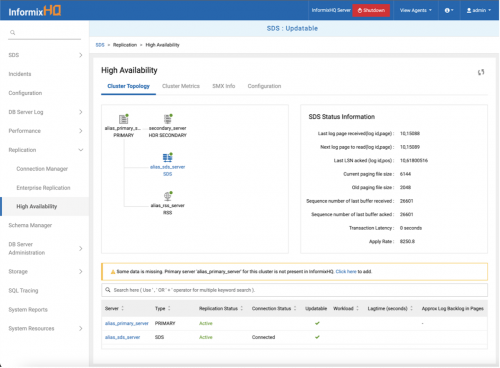
Task: Open the admin user menu
Action: click(479, 10)
